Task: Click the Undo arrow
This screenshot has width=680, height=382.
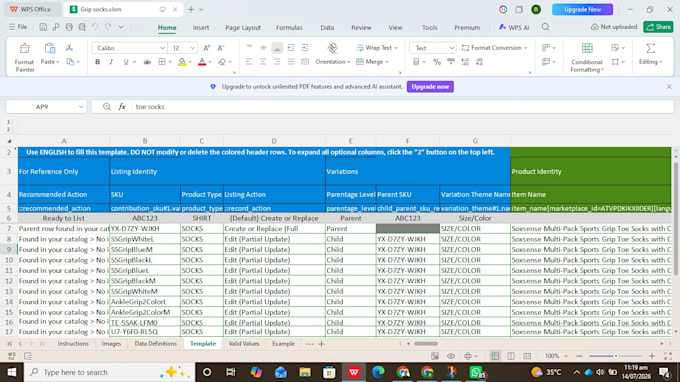Action: (95, 27)
